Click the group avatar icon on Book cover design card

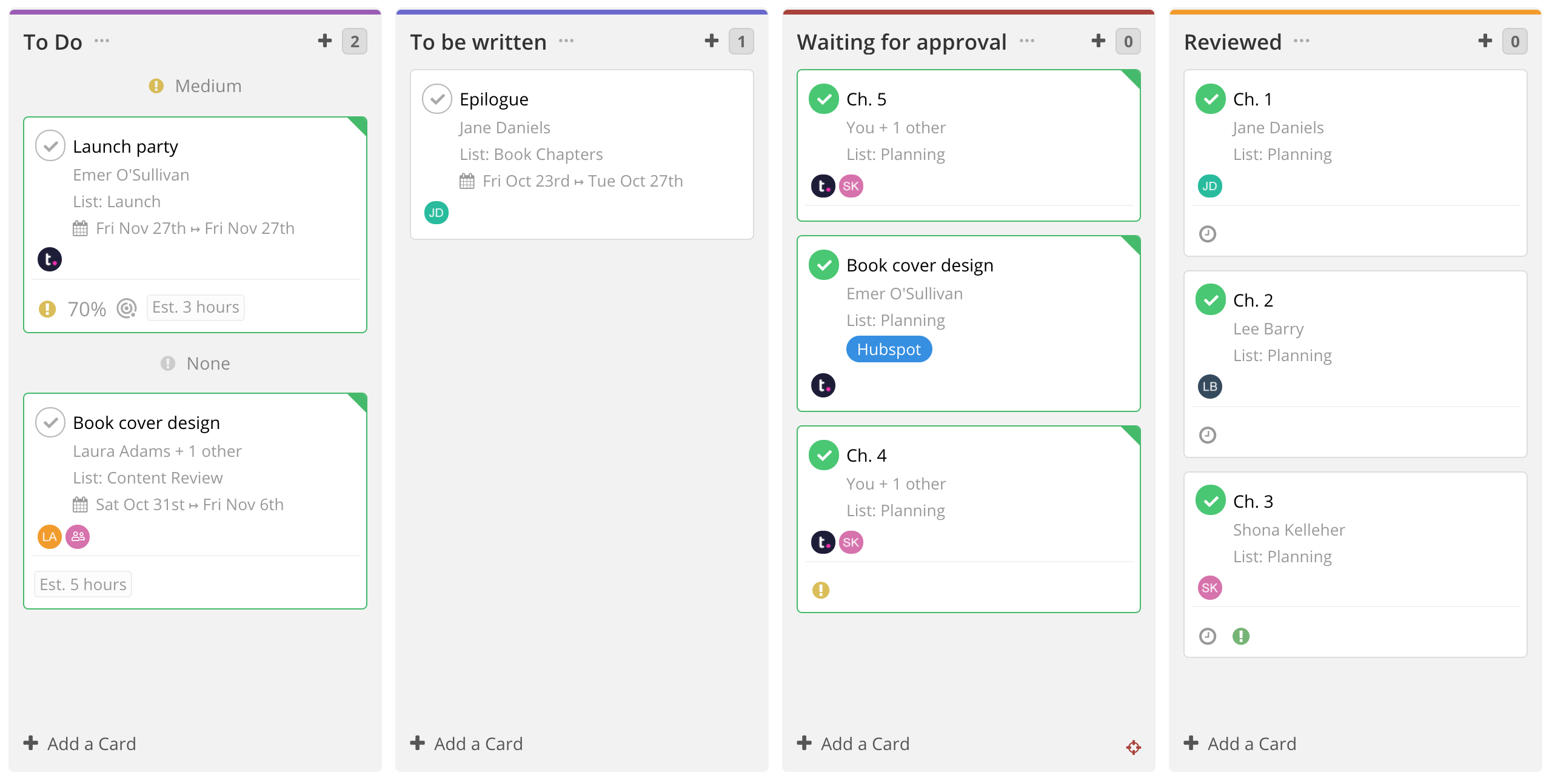(x=77, y=537)
